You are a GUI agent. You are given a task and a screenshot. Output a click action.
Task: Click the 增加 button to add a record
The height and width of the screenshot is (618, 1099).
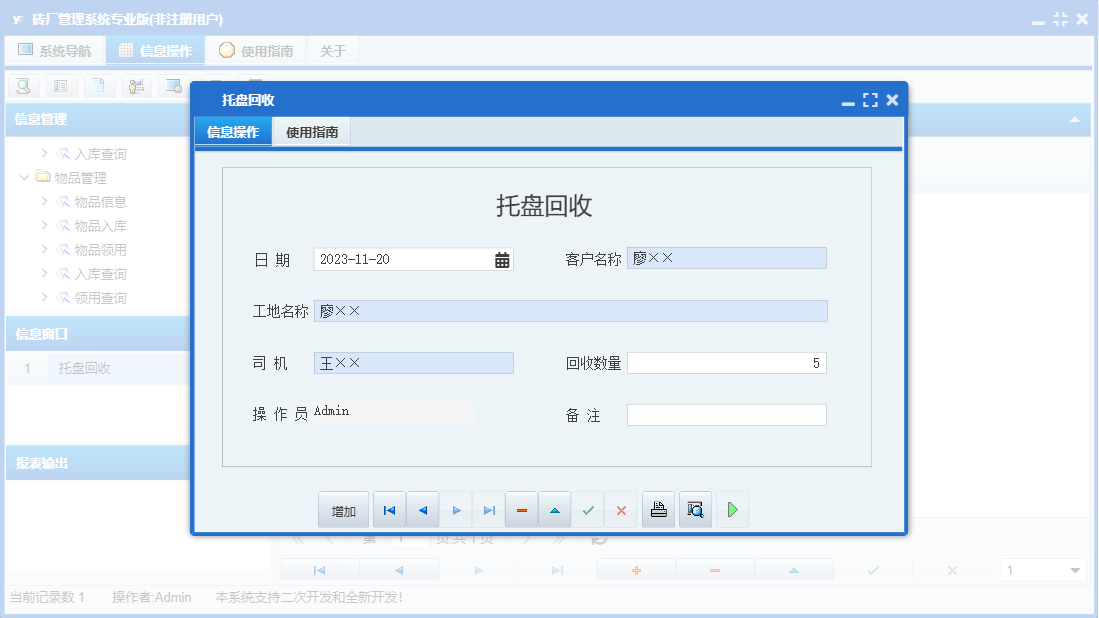[x=343, y=509]
